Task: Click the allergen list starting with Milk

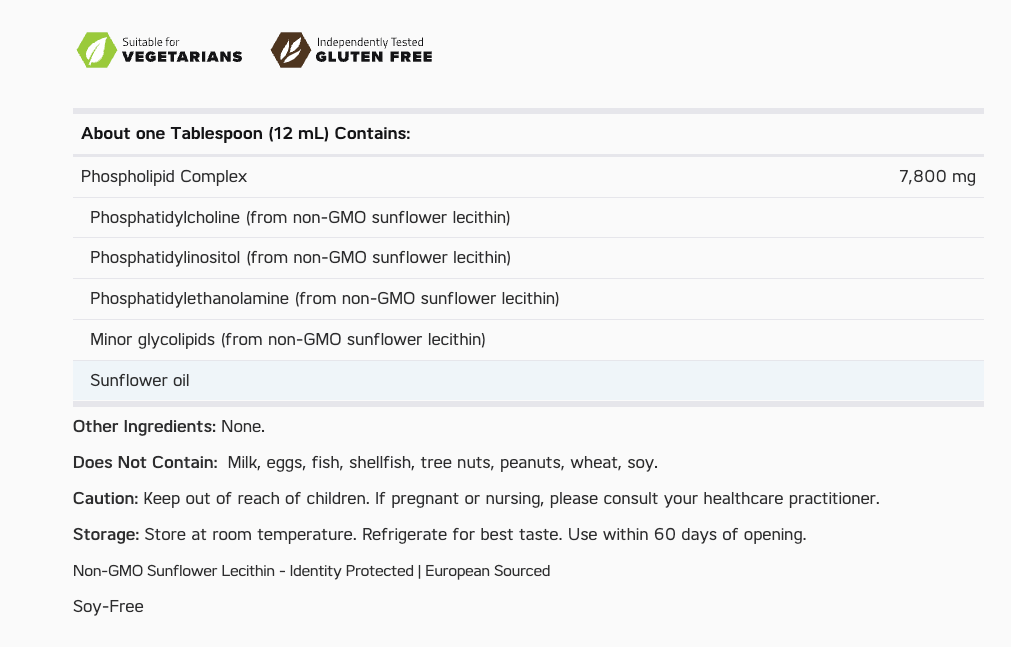Action: 442,462
